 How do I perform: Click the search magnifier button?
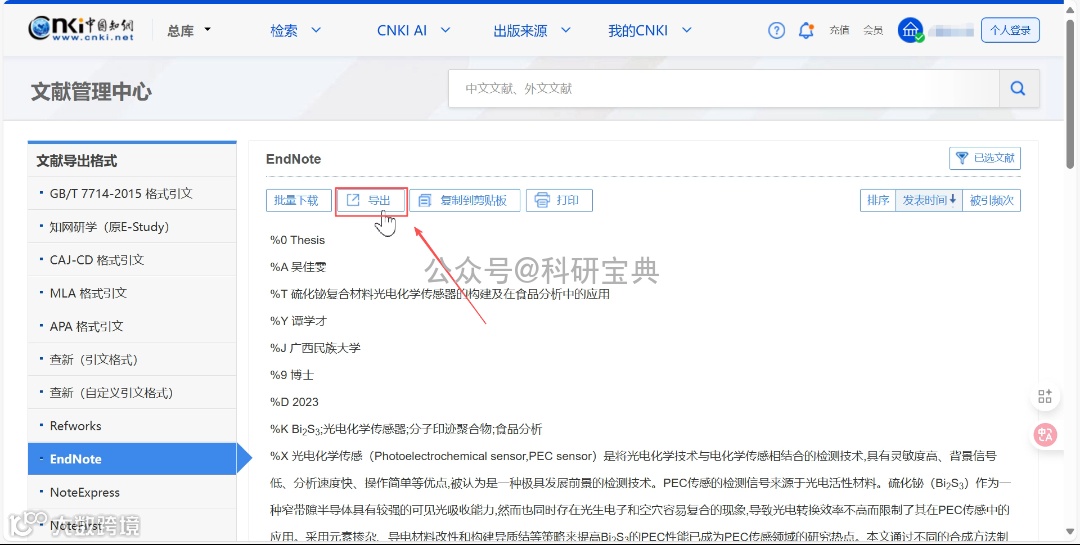click(1018, 88)
